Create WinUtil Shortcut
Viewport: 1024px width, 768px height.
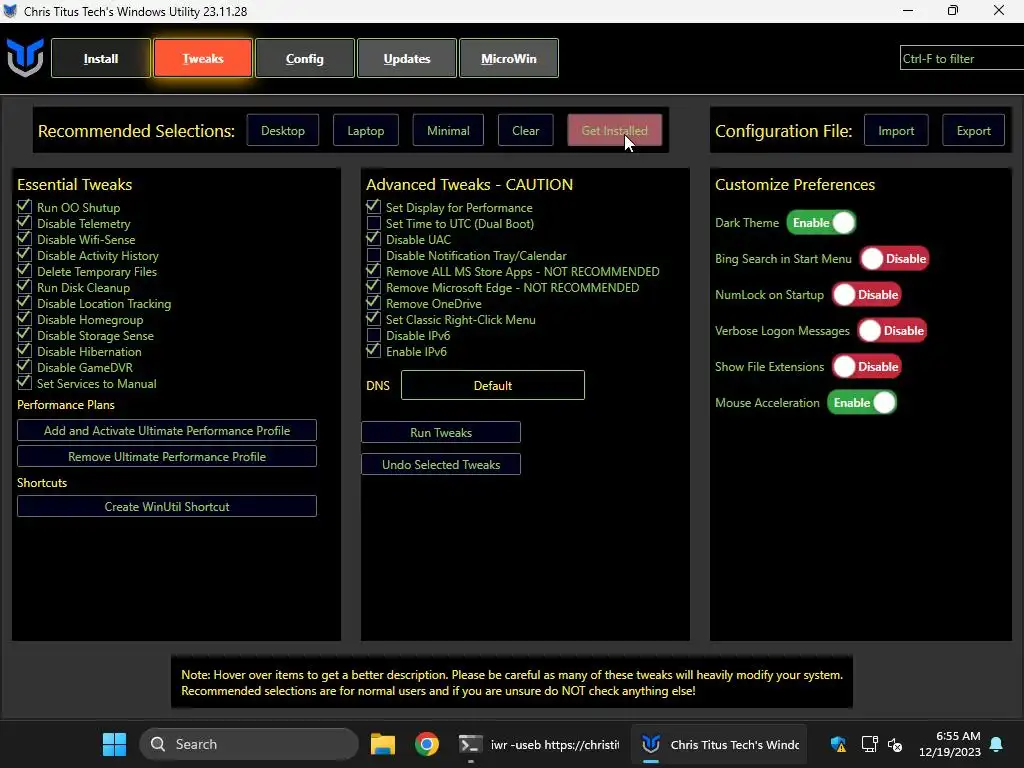pyautogui.click(x=167, y=506)
